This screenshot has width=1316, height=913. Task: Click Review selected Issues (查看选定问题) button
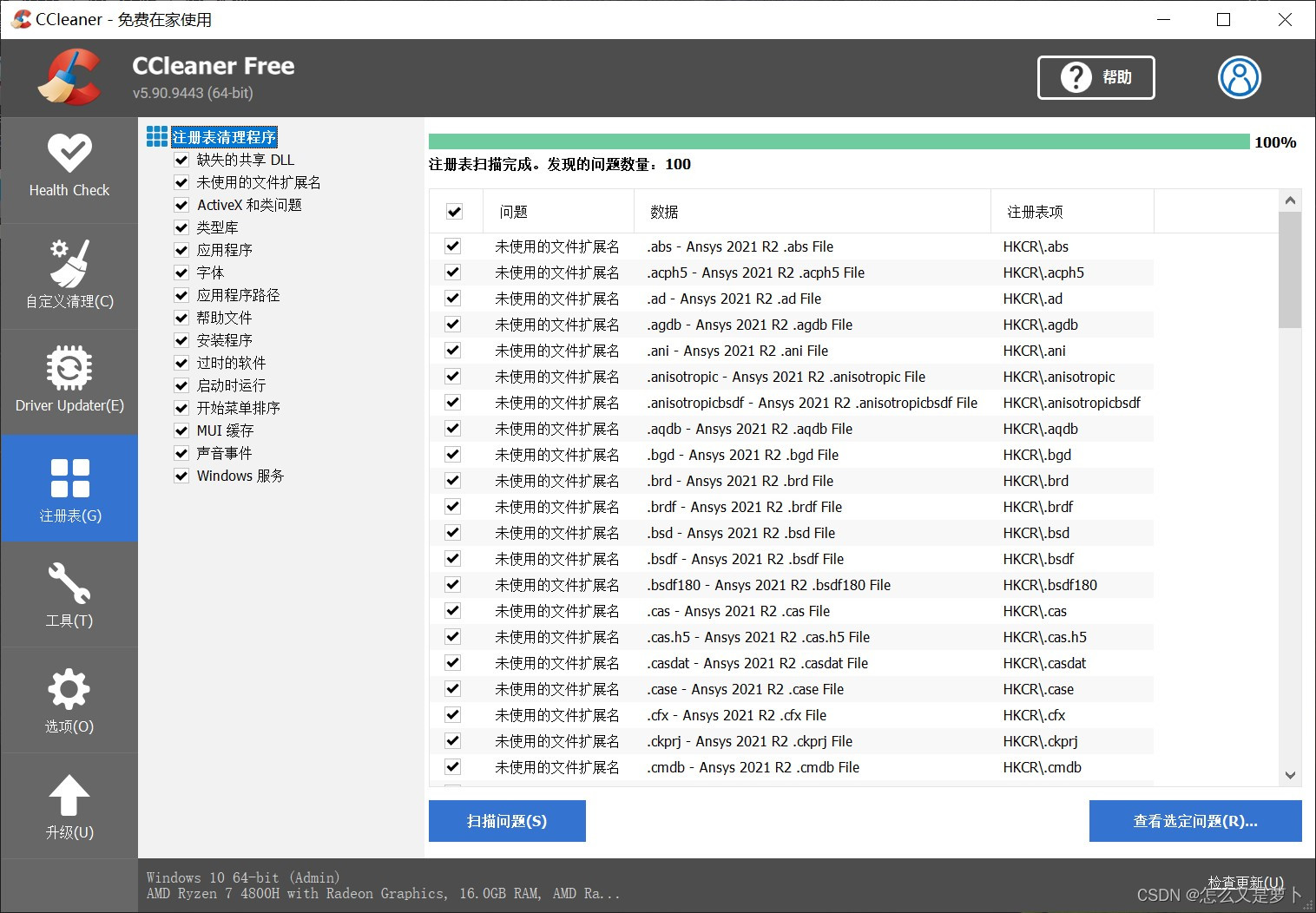point(1195,821)
